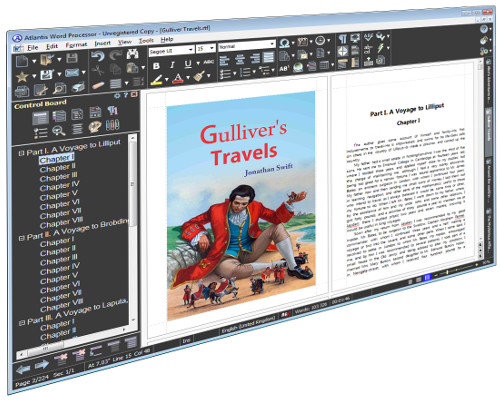Undo the last action

tap(97, 56)
